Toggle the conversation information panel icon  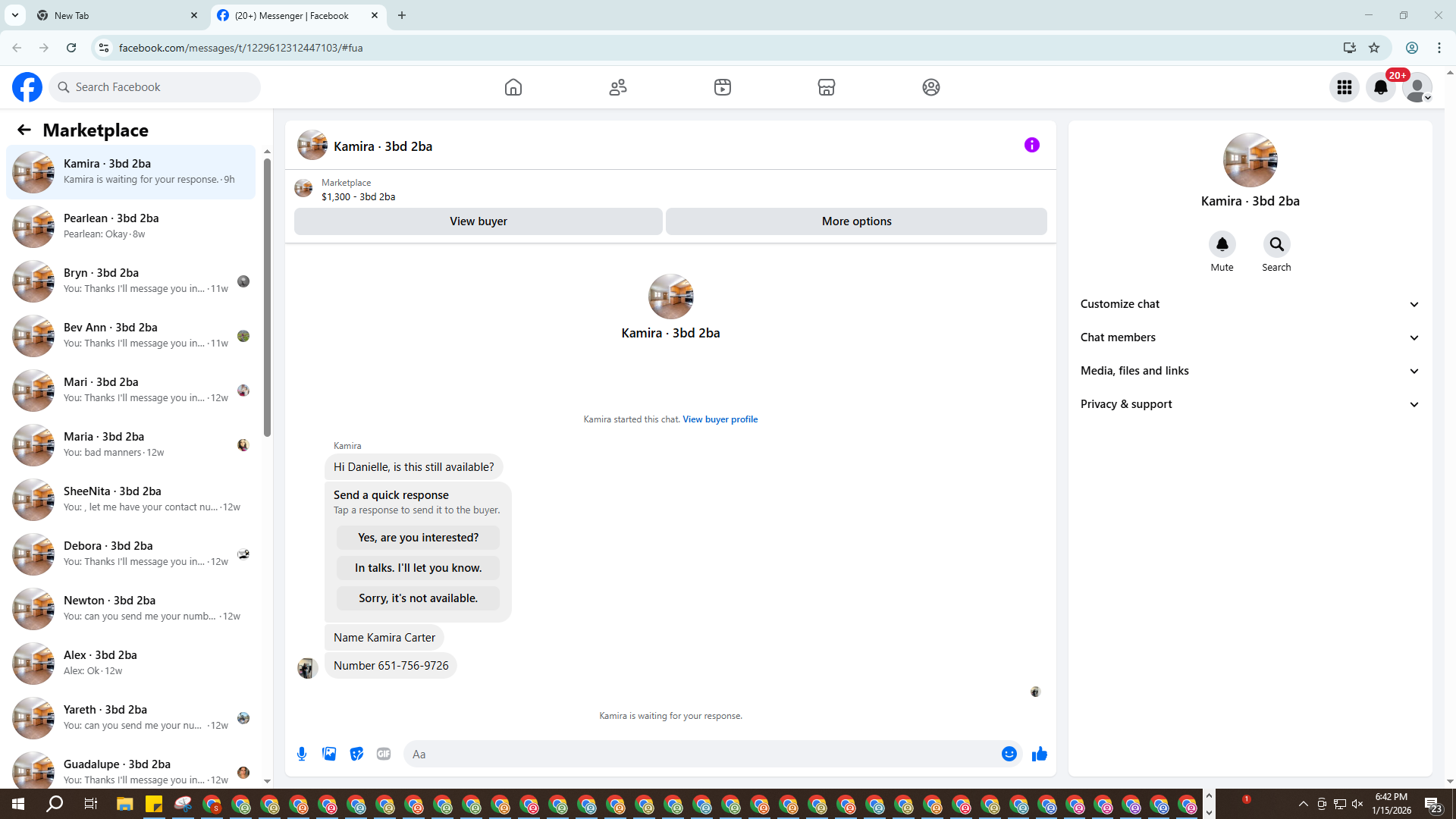(x=1031, y=145)
